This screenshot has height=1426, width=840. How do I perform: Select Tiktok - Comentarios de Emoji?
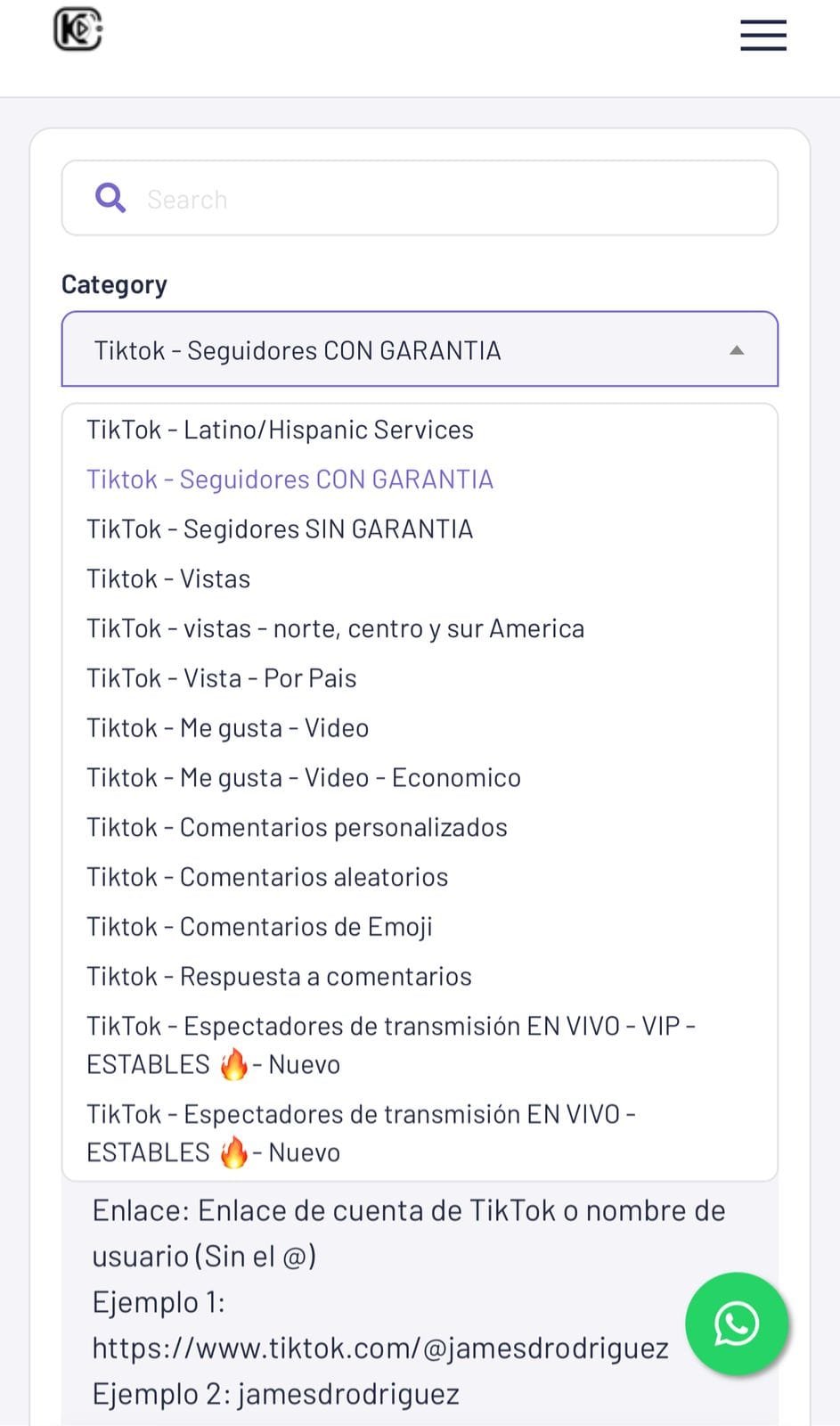point(259,927)
